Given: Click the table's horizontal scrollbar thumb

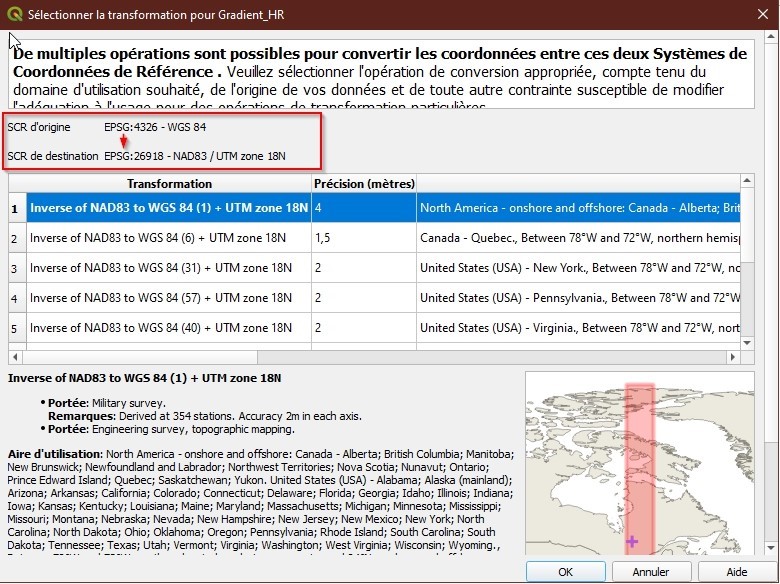Looking at the screenshot, I should (140, 357).
